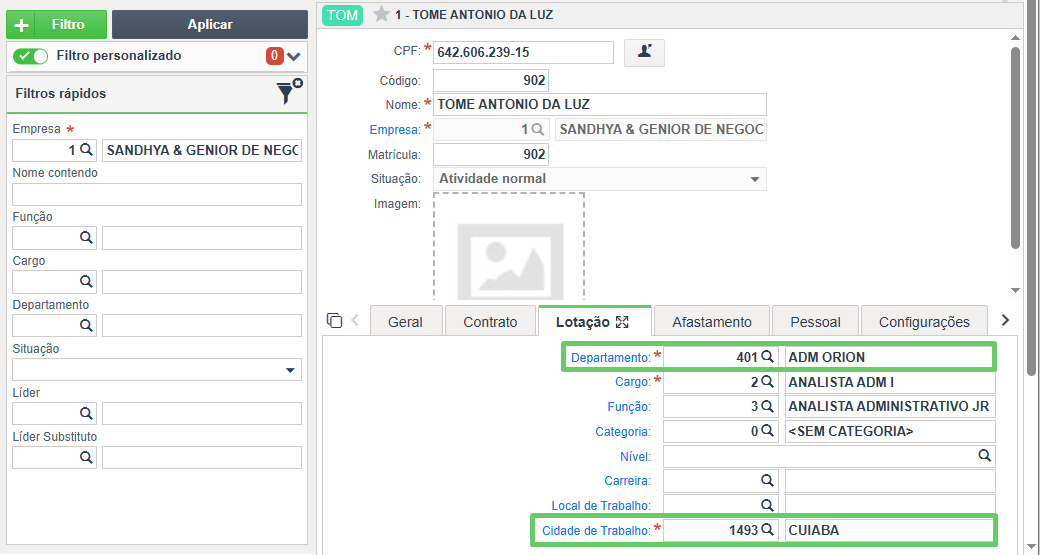
Task: Click the form vertical scrollbar thumb
Action: point(1015,148)
